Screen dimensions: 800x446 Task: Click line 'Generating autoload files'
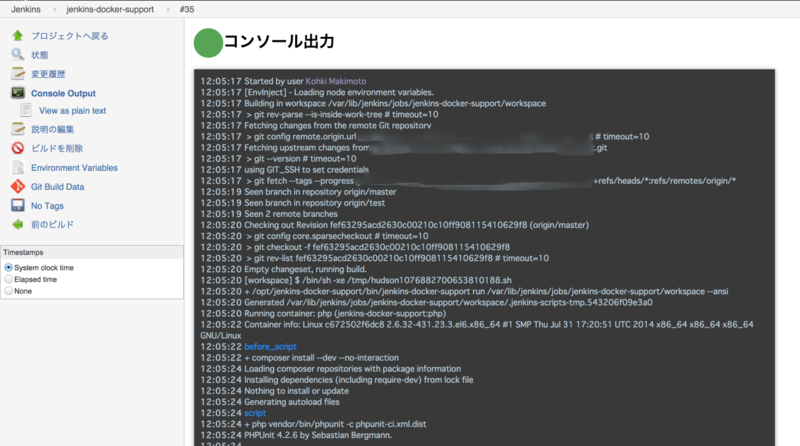(292, 402)
